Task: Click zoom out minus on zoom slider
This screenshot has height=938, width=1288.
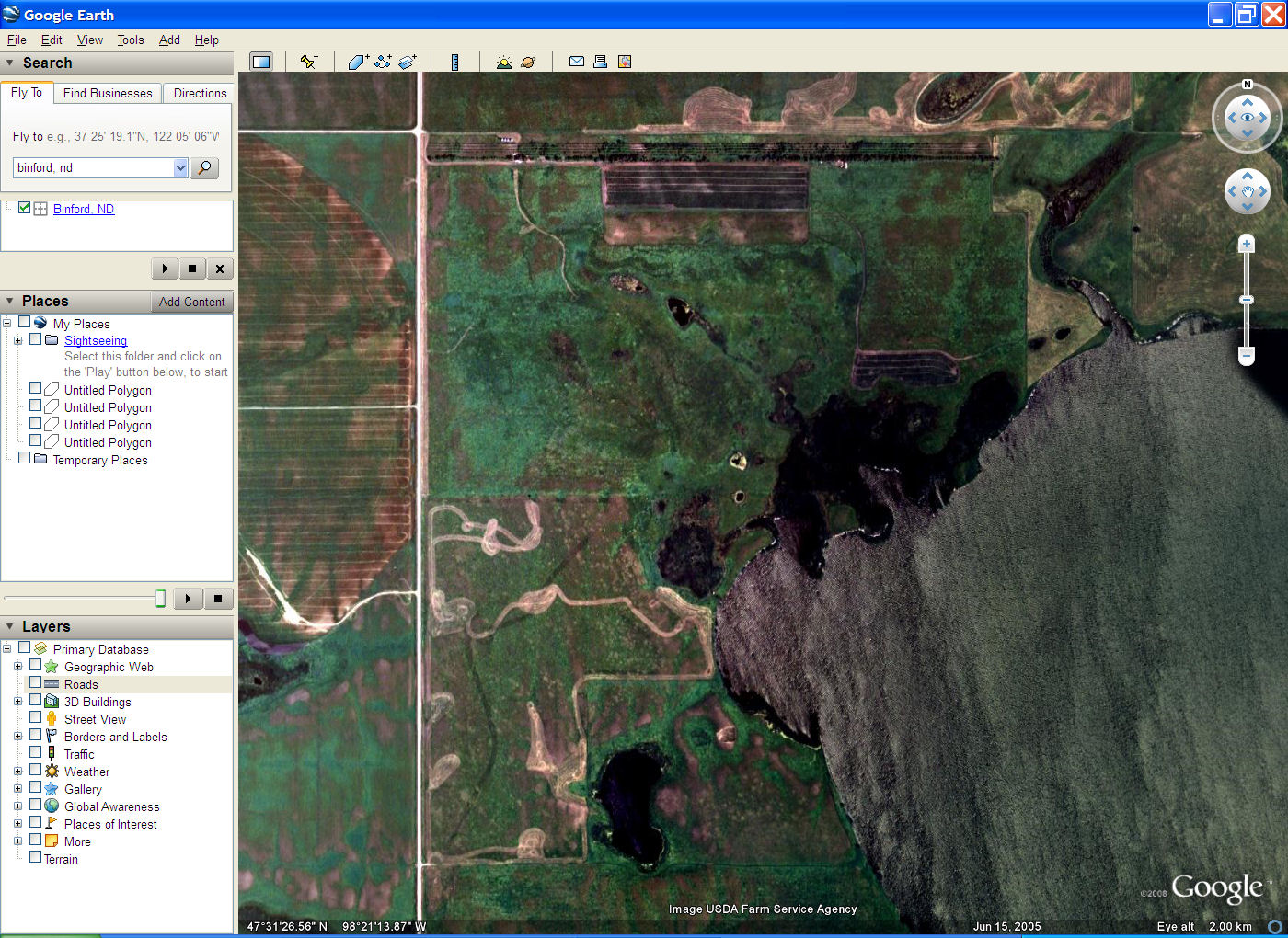Action: click(1247, 355)
